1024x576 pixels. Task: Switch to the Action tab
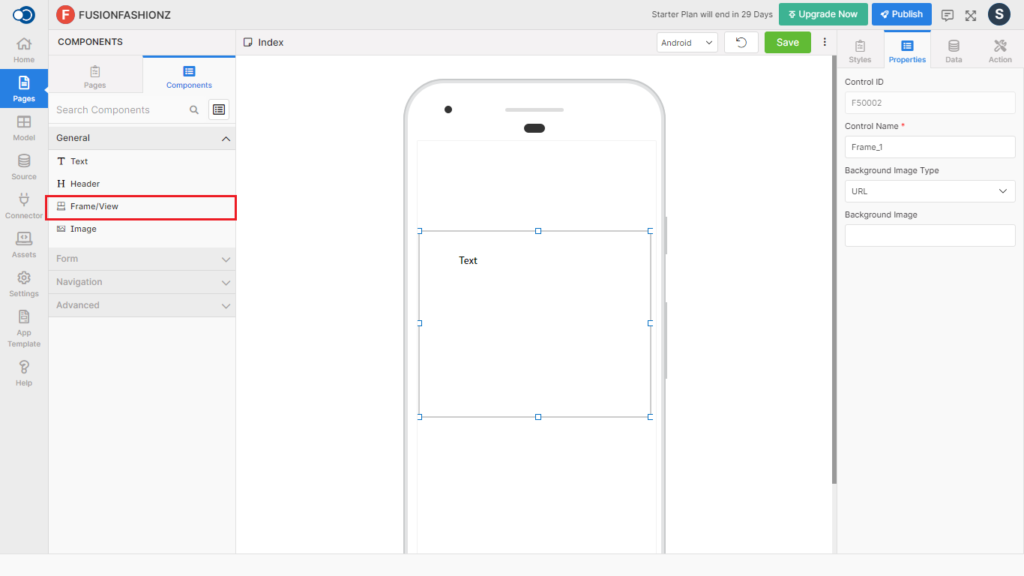coord(1000,50)
